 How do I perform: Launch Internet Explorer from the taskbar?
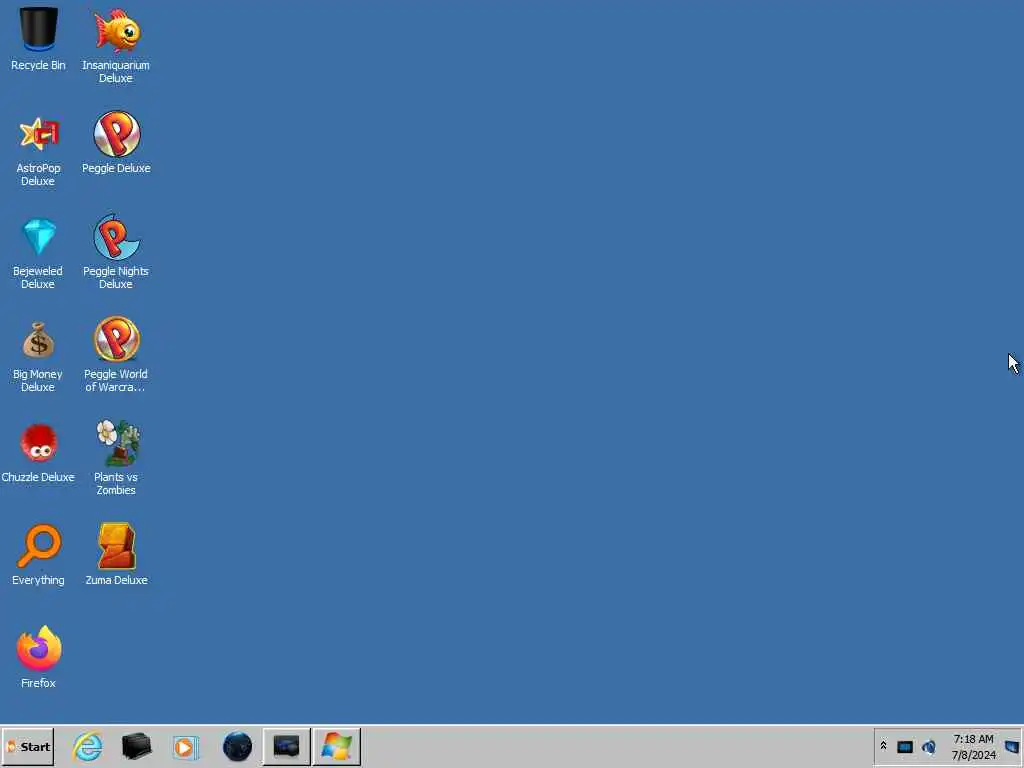[x=88, y=746]
